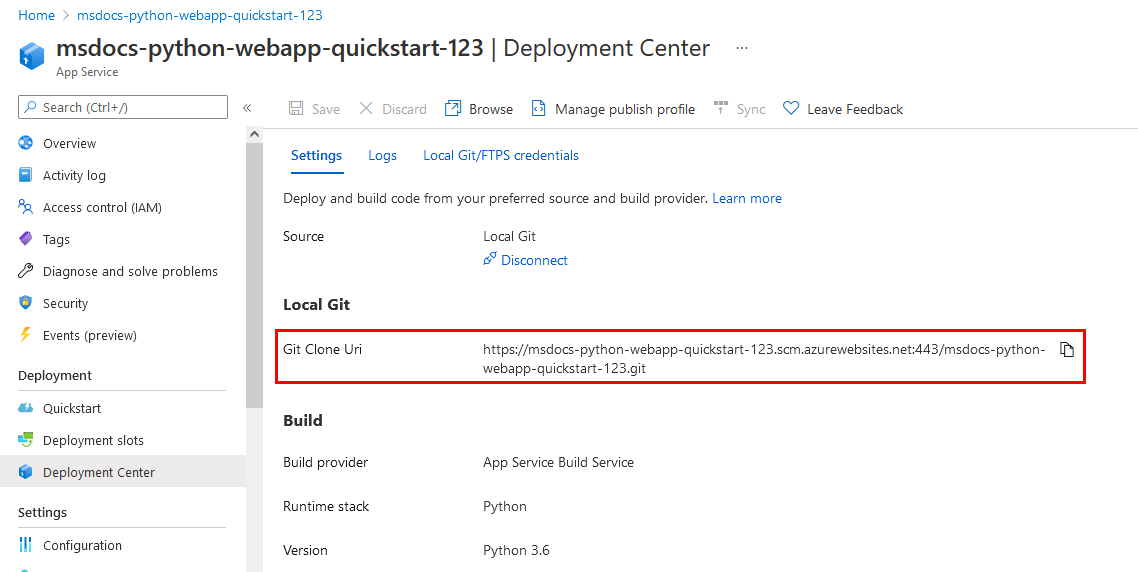The height and width of the screenshot is (572, 1138).
Task: Click the Learn more link
Action: pyautogui.click(x=746, y=199)
